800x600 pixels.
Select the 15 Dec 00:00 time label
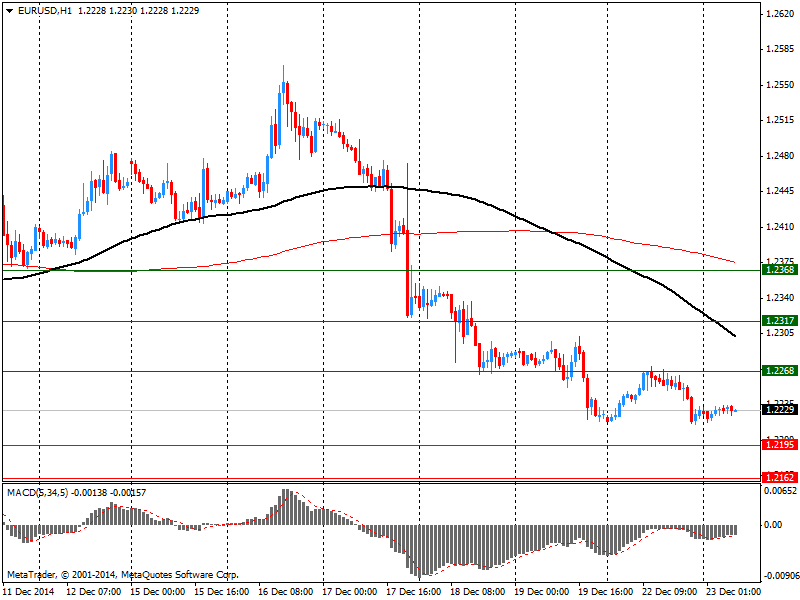tap(158, 592)
